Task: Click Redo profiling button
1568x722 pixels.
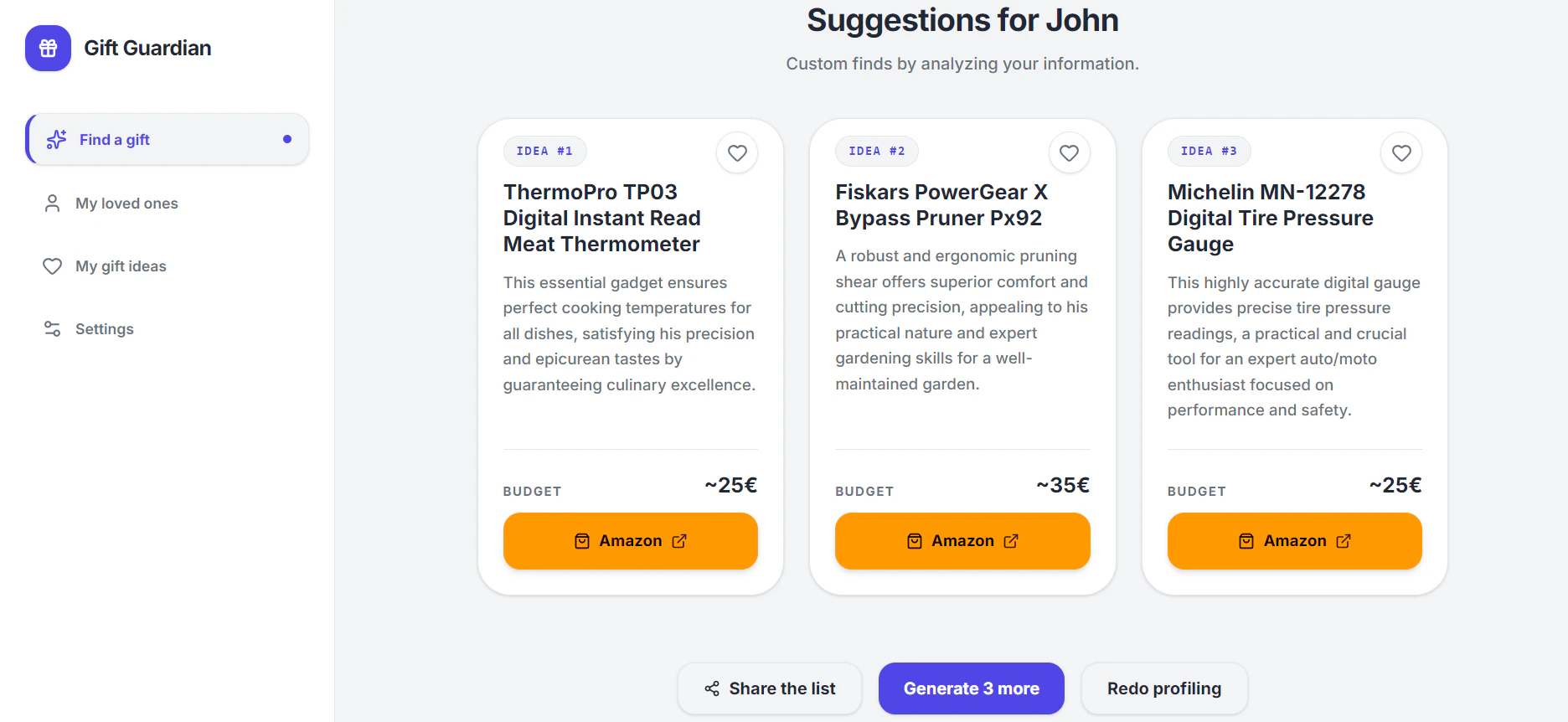Action: pos(1164,688)
